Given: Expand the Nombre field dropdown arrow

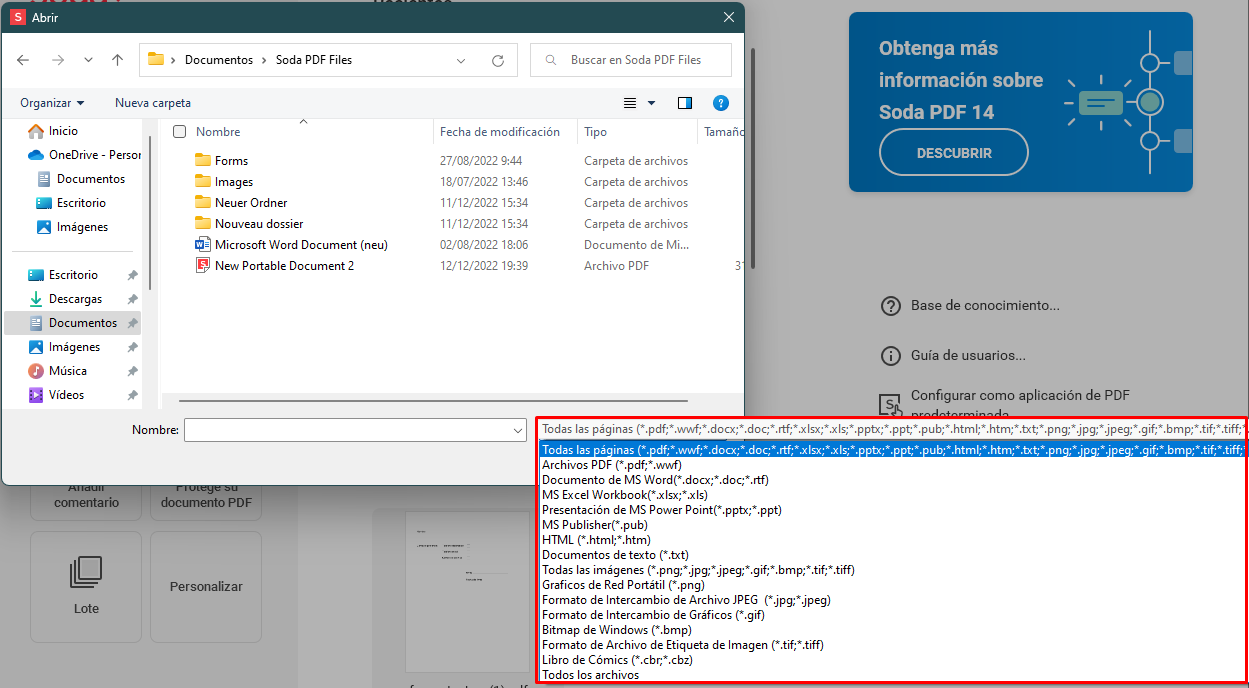Looking at the screenshot, I should pyautogui.click(x=518, y=430).
